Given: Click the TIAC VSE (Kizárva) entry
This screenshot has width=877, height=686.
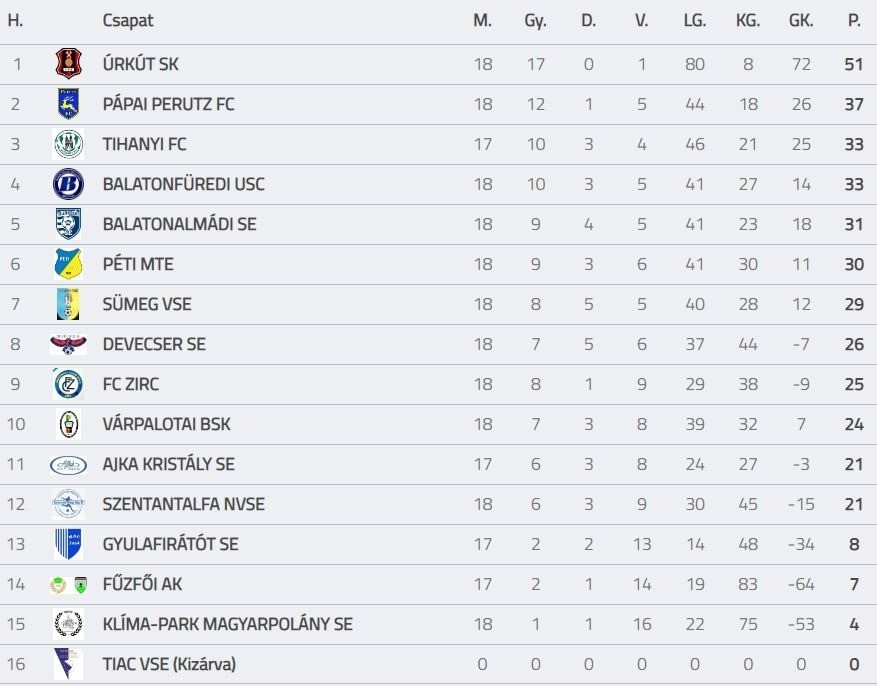Looking at the screenshot, I should (x=169, y=664).
